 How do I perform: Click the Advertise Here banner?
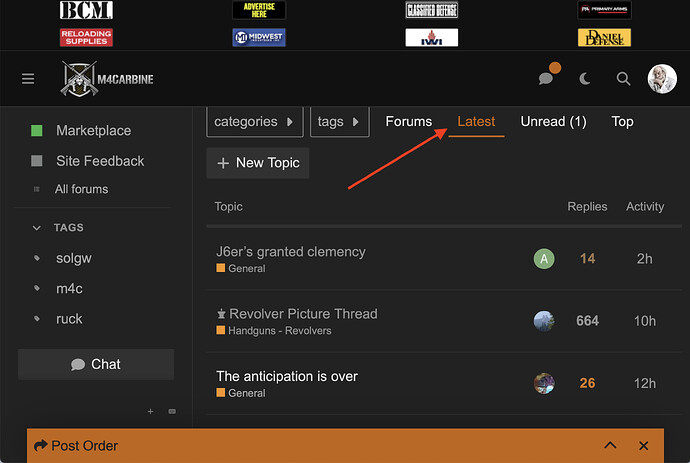259,10
